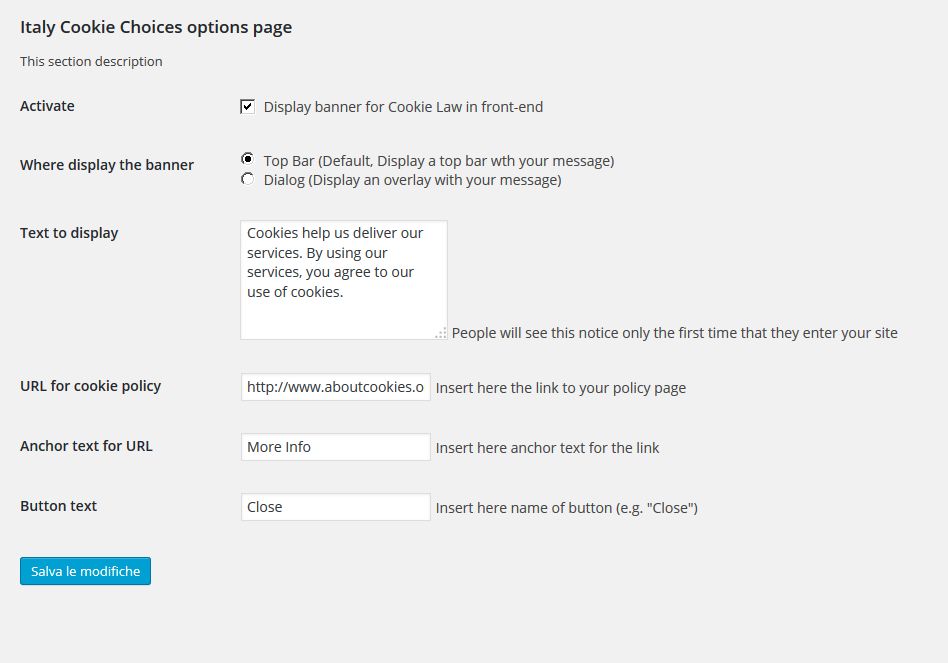Click the Anchor text field containing More Info
This screenshot has height=663, width=948.
(335, 447)
